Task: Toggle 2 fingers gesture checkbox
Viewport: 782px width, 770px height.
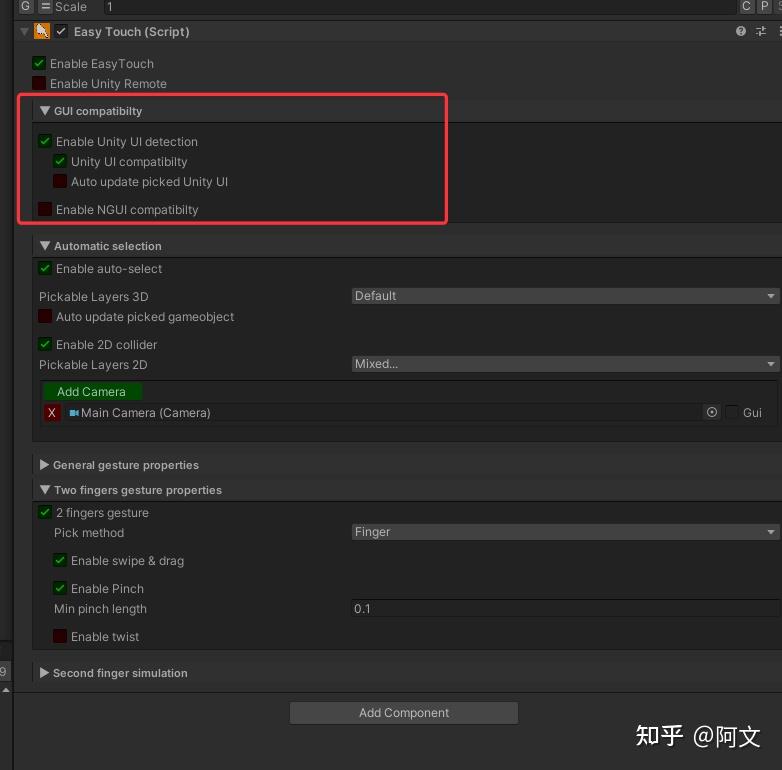Action: click(45, 512)
